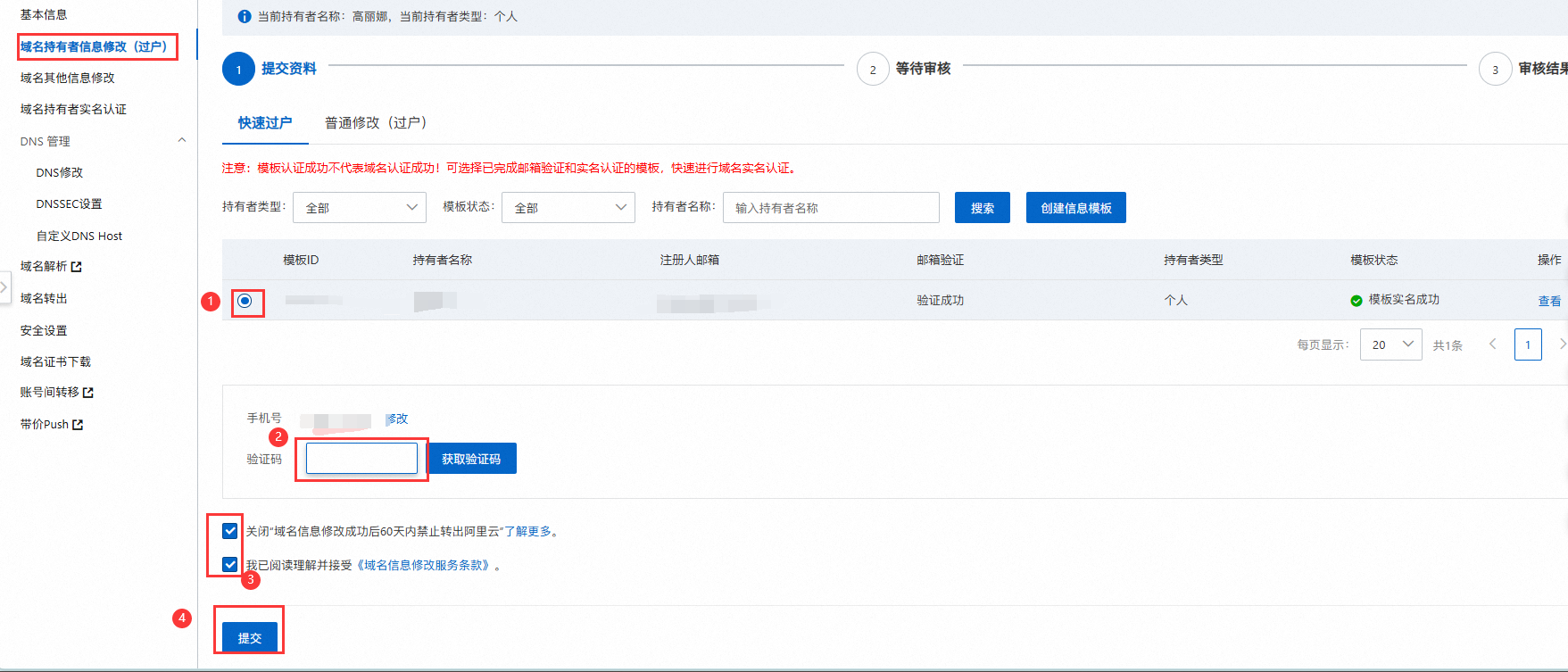1568x672 pixels.
Task: Click the 提交 button
Action: [250, 637]
